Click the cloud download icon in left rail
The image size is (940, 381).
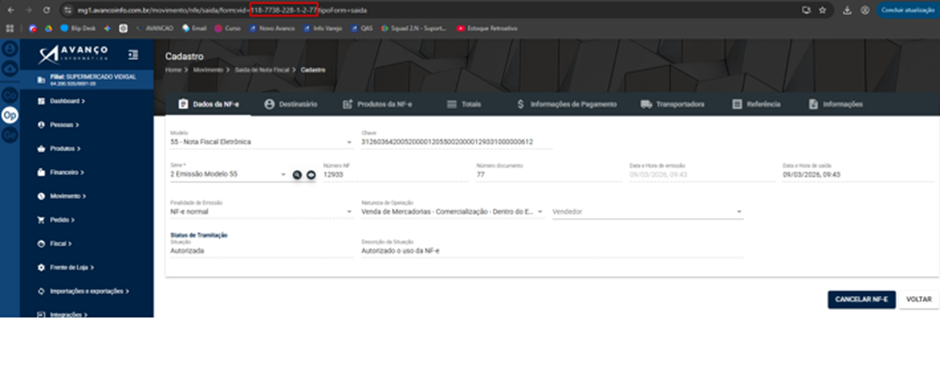pyautogui.click(x=10, y=69)
